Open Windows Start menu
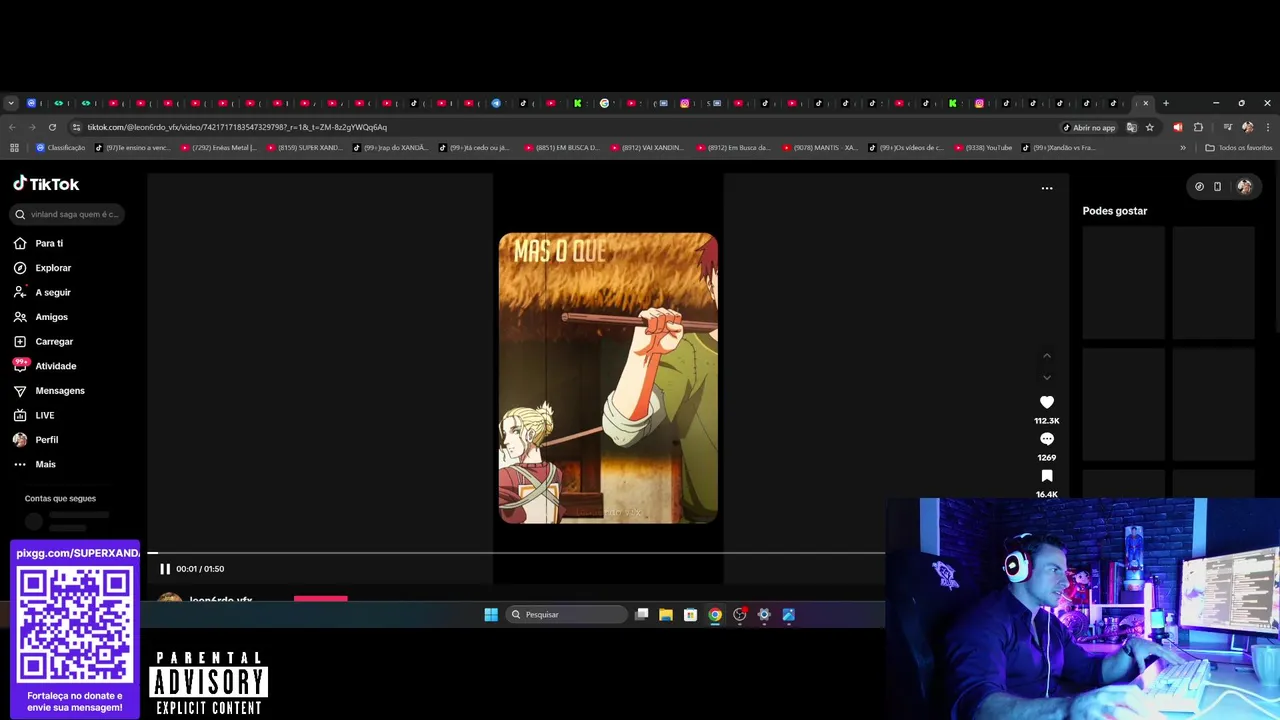Image resolution: width=1280 pixels, height=720 pixels. point(491,615)
